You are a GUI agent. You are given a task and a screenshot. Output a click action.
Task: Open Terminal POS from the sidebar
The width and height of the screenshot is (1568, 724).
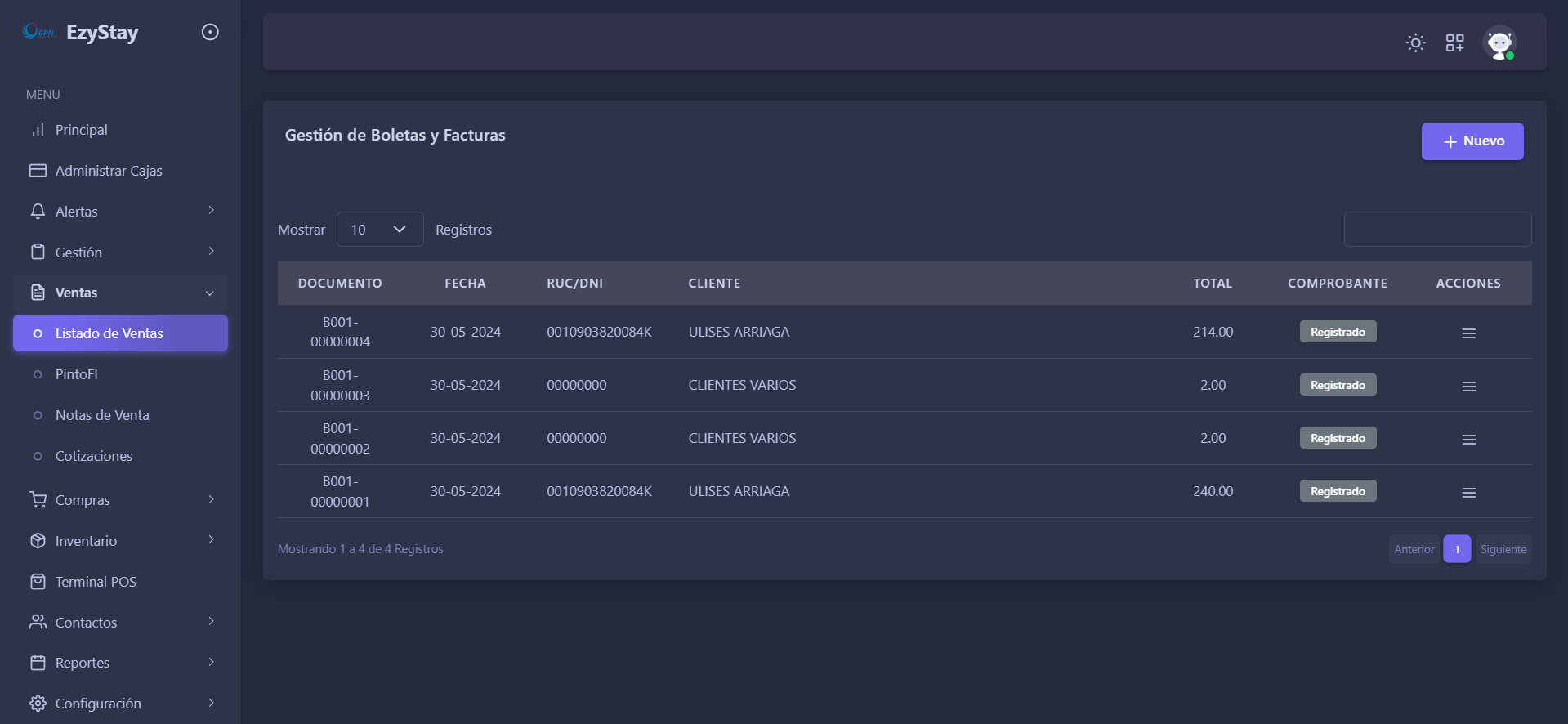tap(96, 582)
